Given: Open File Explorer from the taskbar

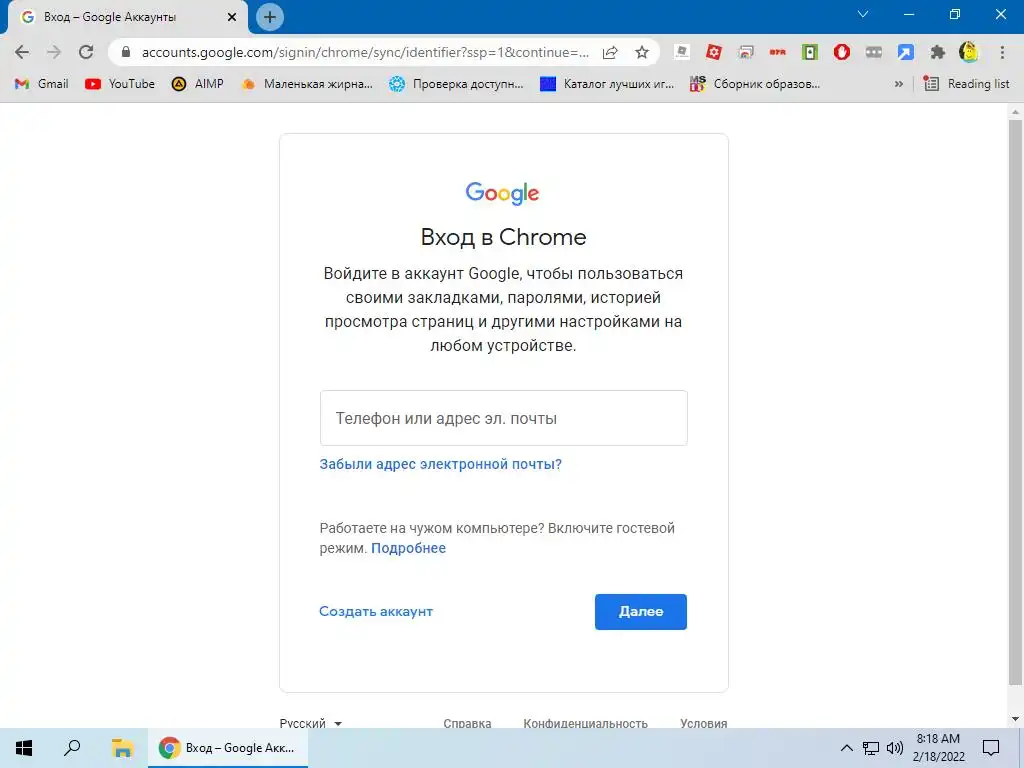Looking at the screenshot, I should click(122, 748).
